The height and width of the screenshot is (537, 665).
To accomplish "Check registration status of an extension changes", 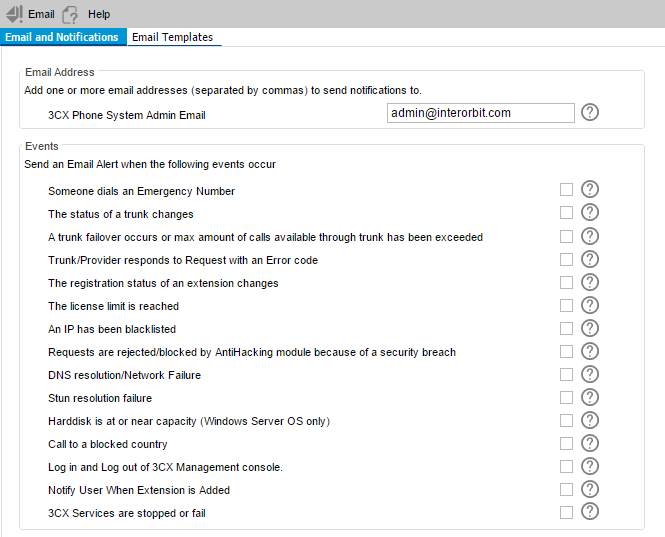I will [x=566, y=282].
